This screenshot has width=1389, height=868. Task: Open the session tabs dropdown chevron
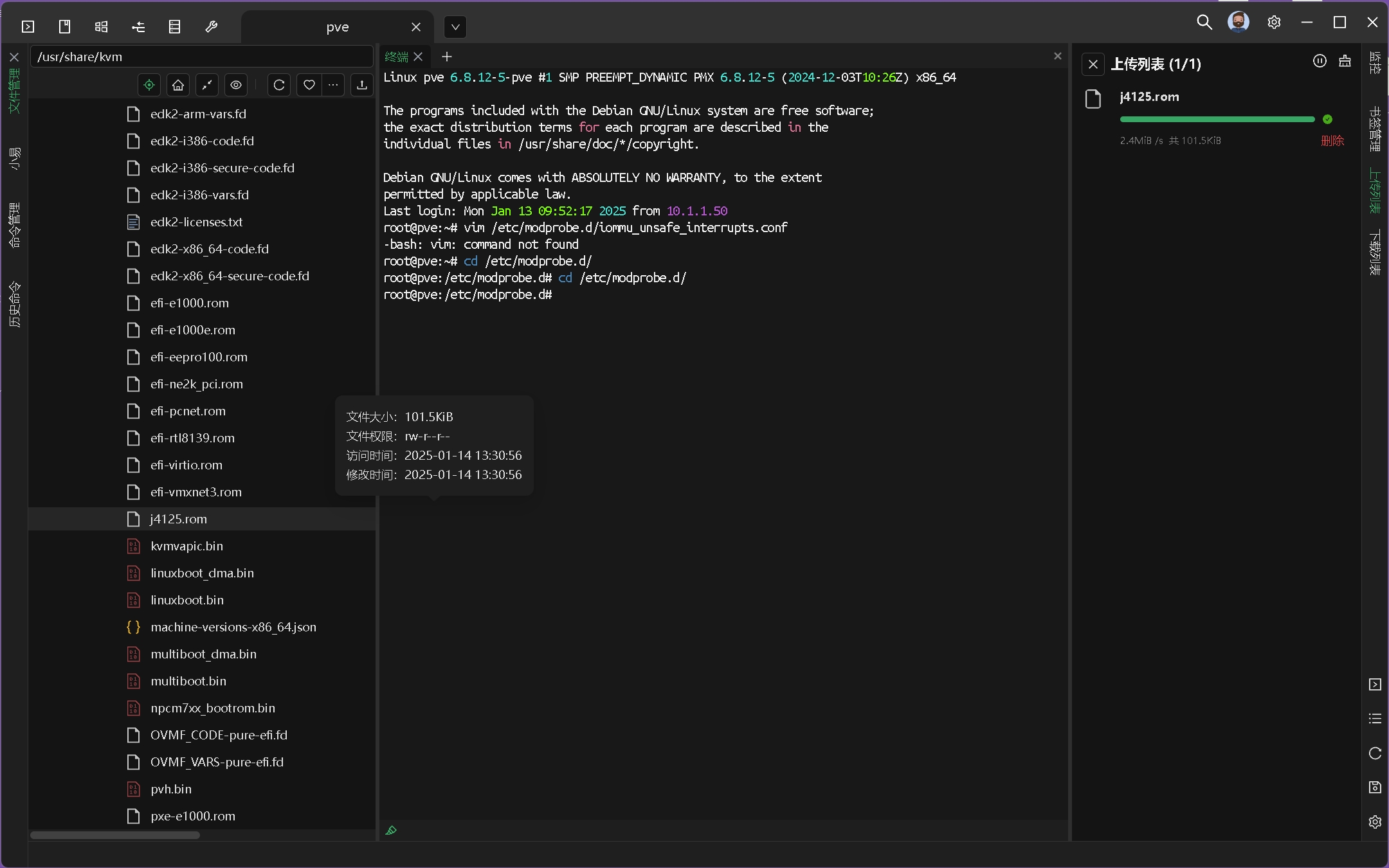[x=455, y=27]
